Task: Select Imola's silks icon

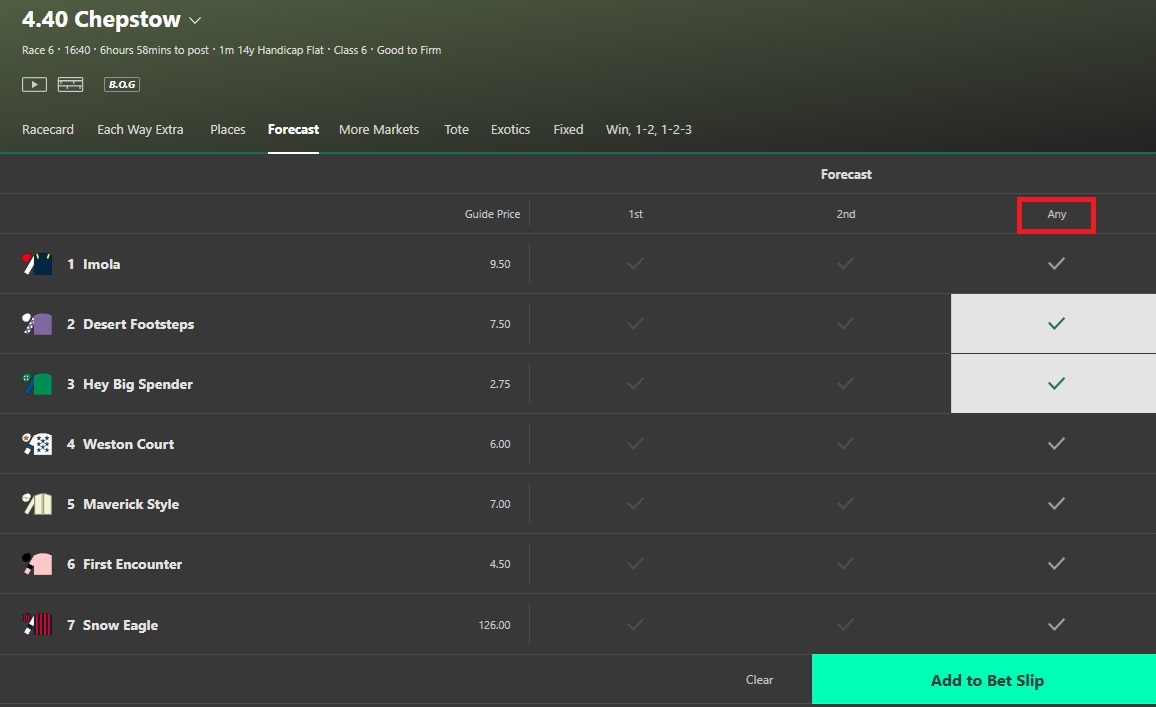Action: pyautogui.click(x=36, y=263)
